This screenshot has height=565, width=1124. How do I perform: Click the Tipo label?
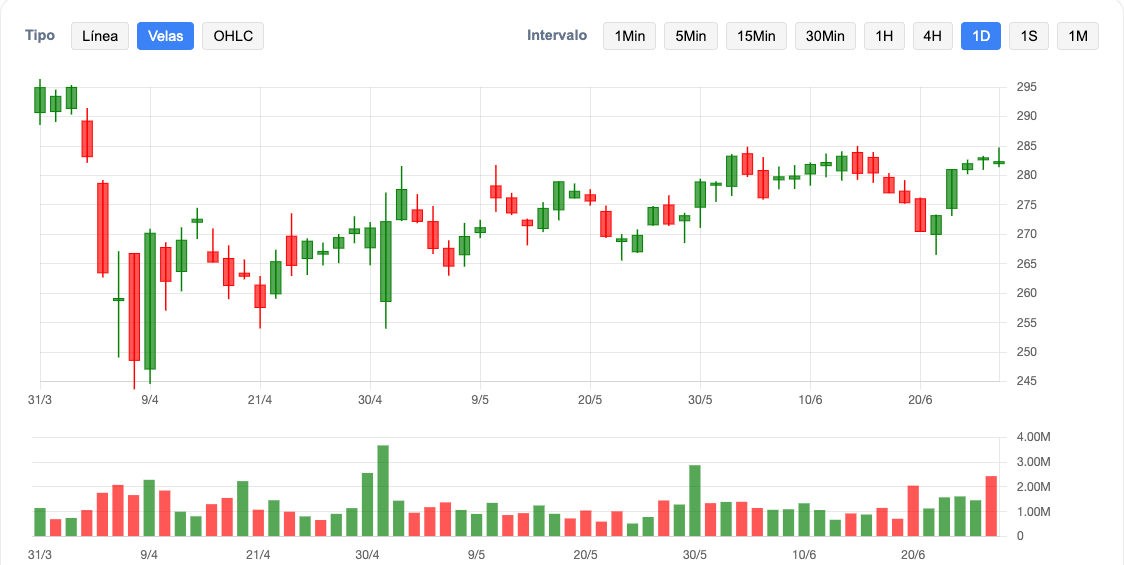(39, 36)
